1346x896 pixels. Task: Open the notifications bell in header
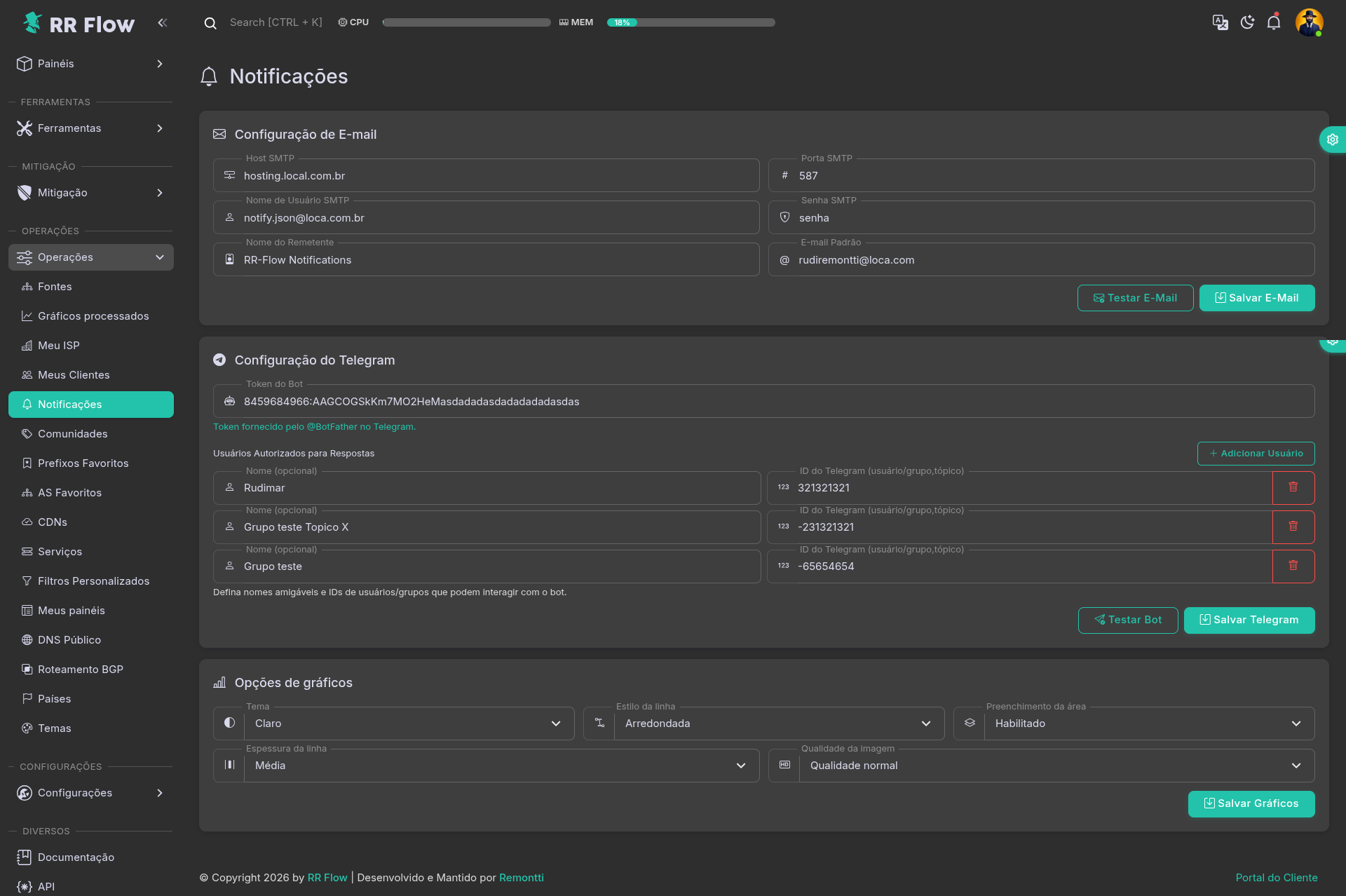(x=1274, y=22)
